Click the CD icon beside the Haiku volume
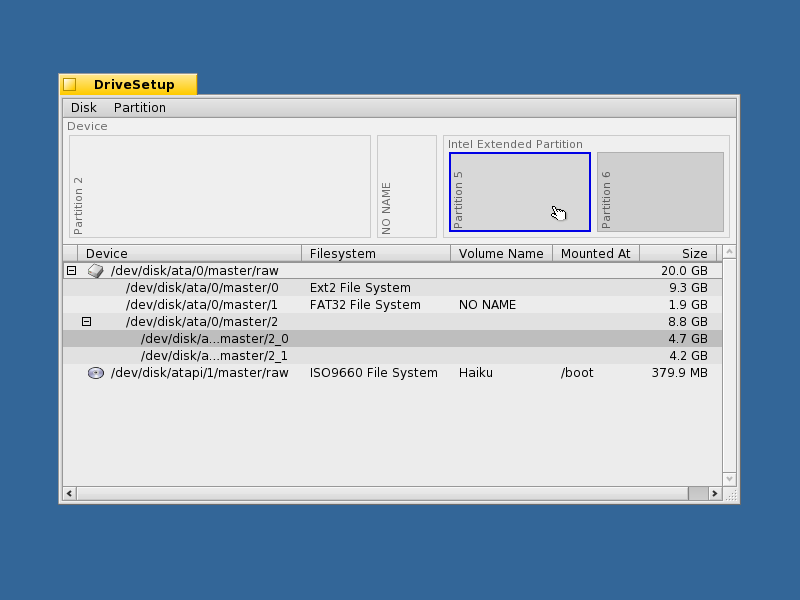This screenshot has width=800, height=600. coord(96,372)
